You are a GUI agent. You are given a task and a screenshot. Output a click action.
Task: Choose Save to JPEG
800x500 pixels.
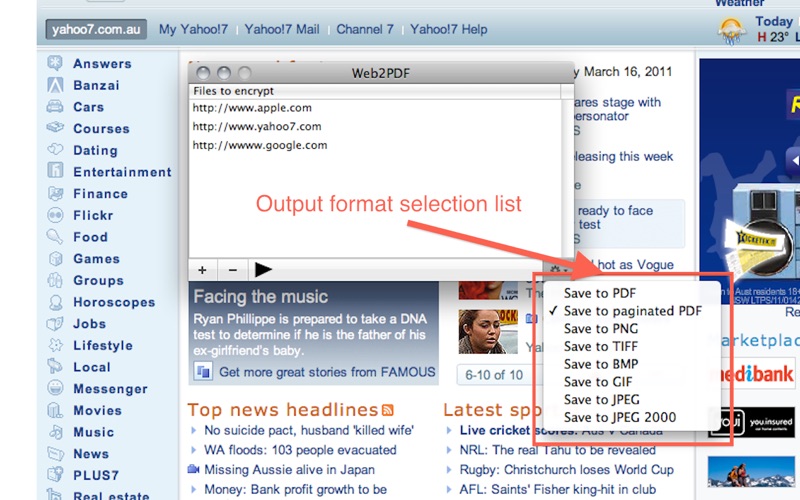[602, 399]
